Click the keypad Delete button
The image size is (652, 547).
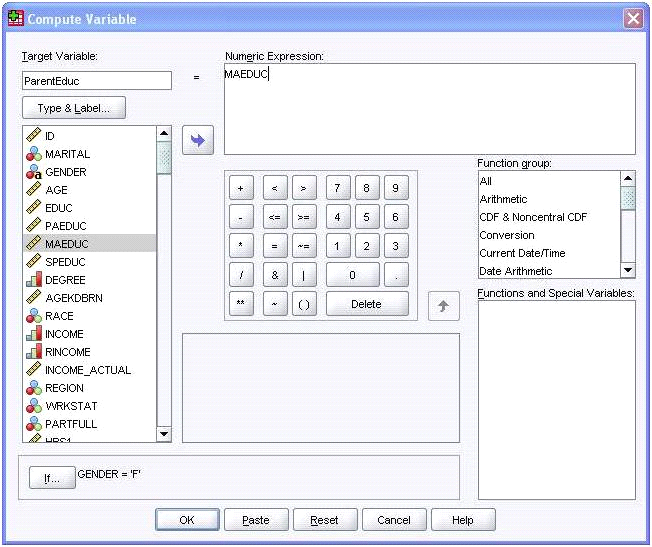point(367,304)
